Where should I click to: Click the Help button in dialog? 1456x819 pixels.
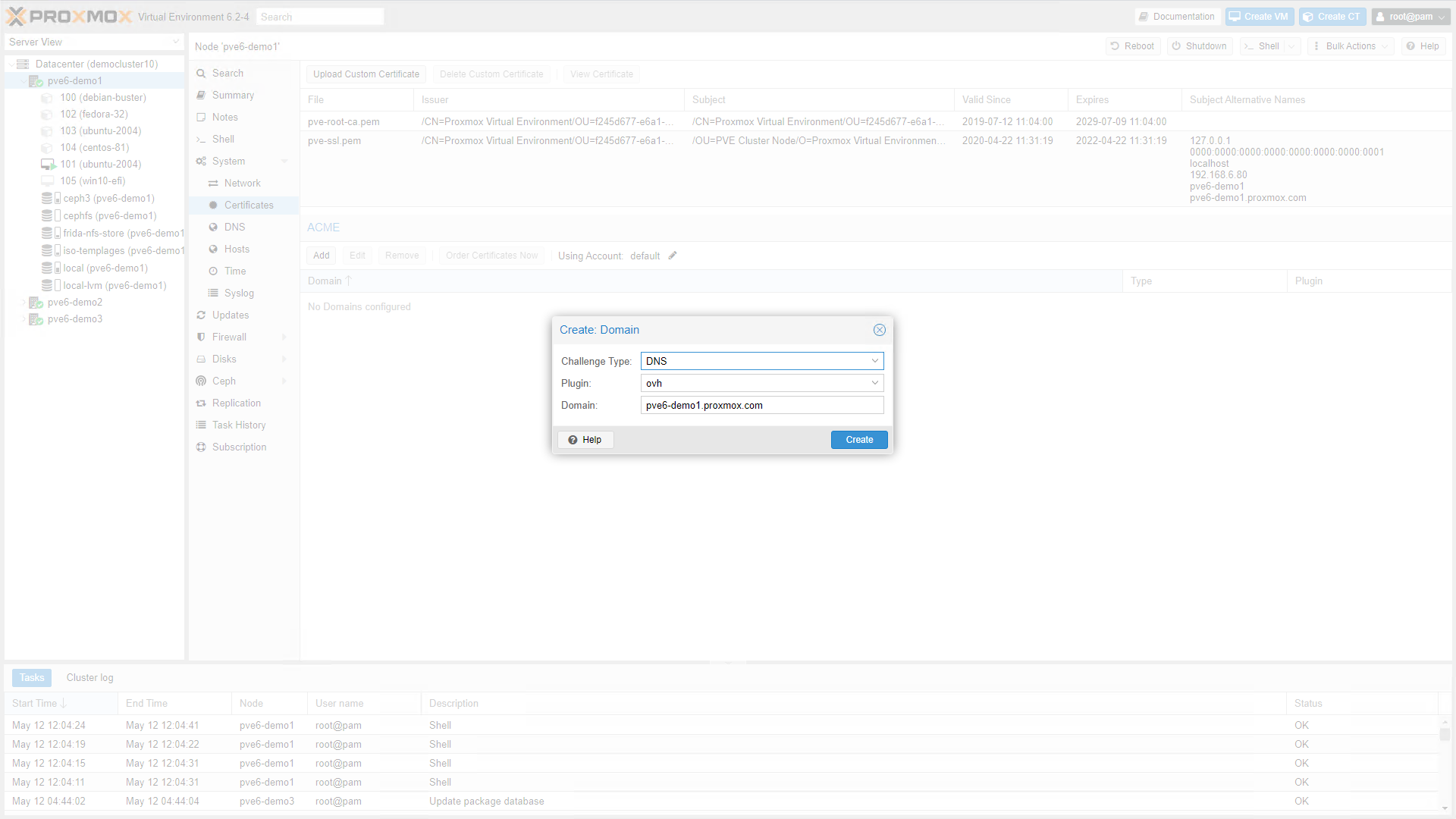(x=585, y=440)
